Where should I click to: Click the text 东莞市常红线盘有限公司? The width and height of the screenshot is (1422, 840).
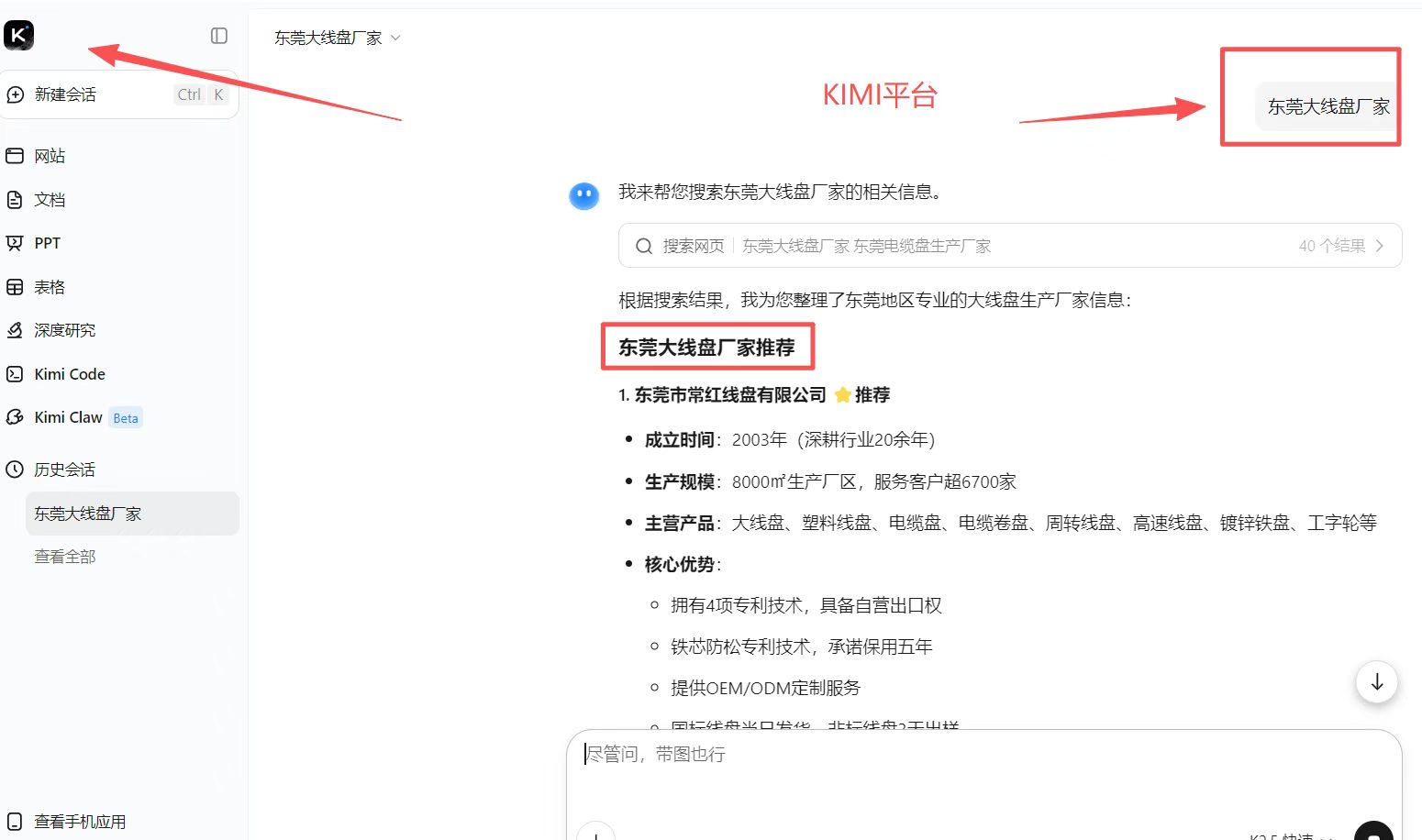tap(730, 395)
